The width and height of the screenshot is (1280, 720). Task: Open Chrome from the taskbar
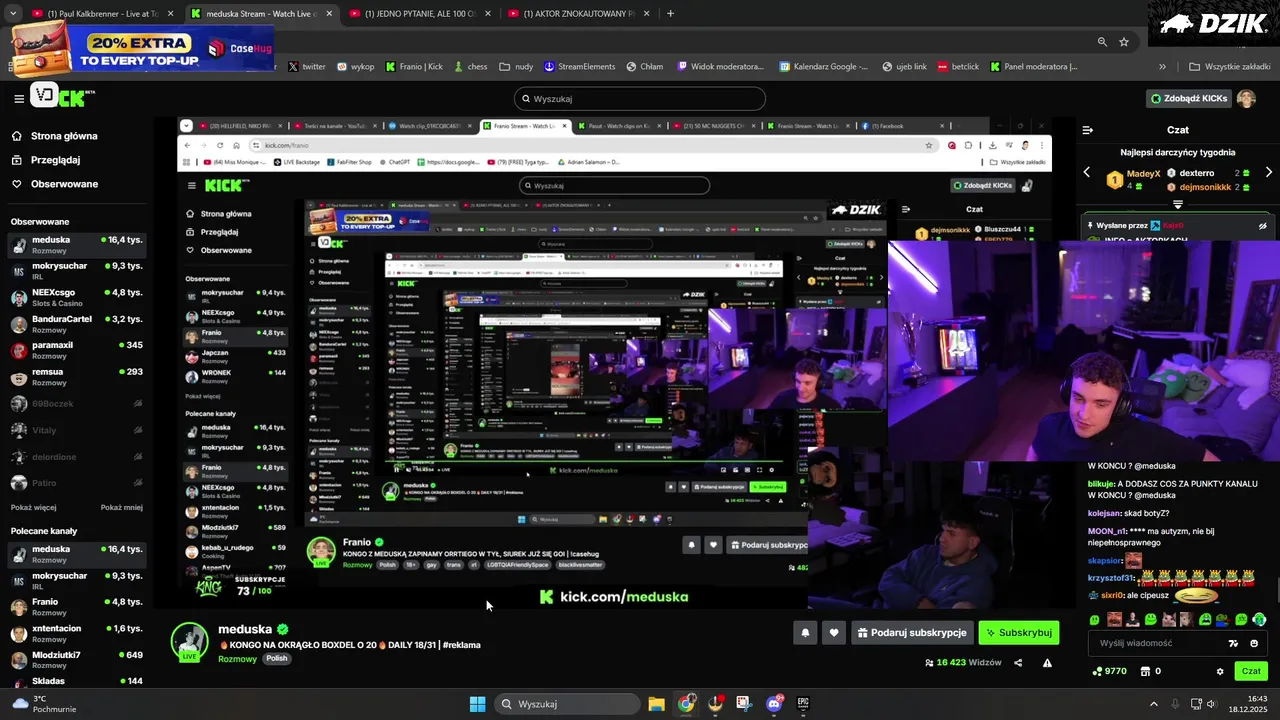686,704
